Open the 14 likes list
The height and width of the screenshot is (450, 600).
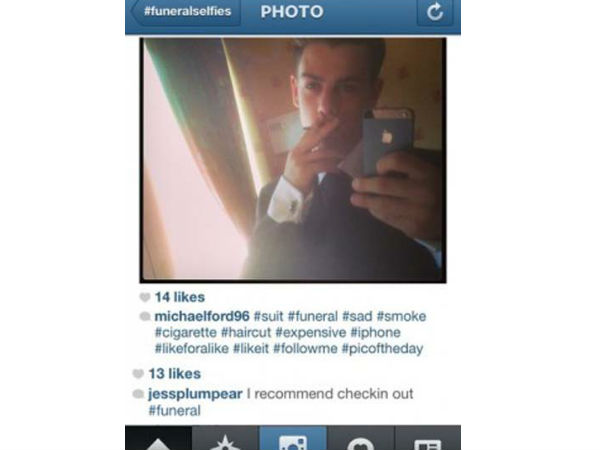179,297
